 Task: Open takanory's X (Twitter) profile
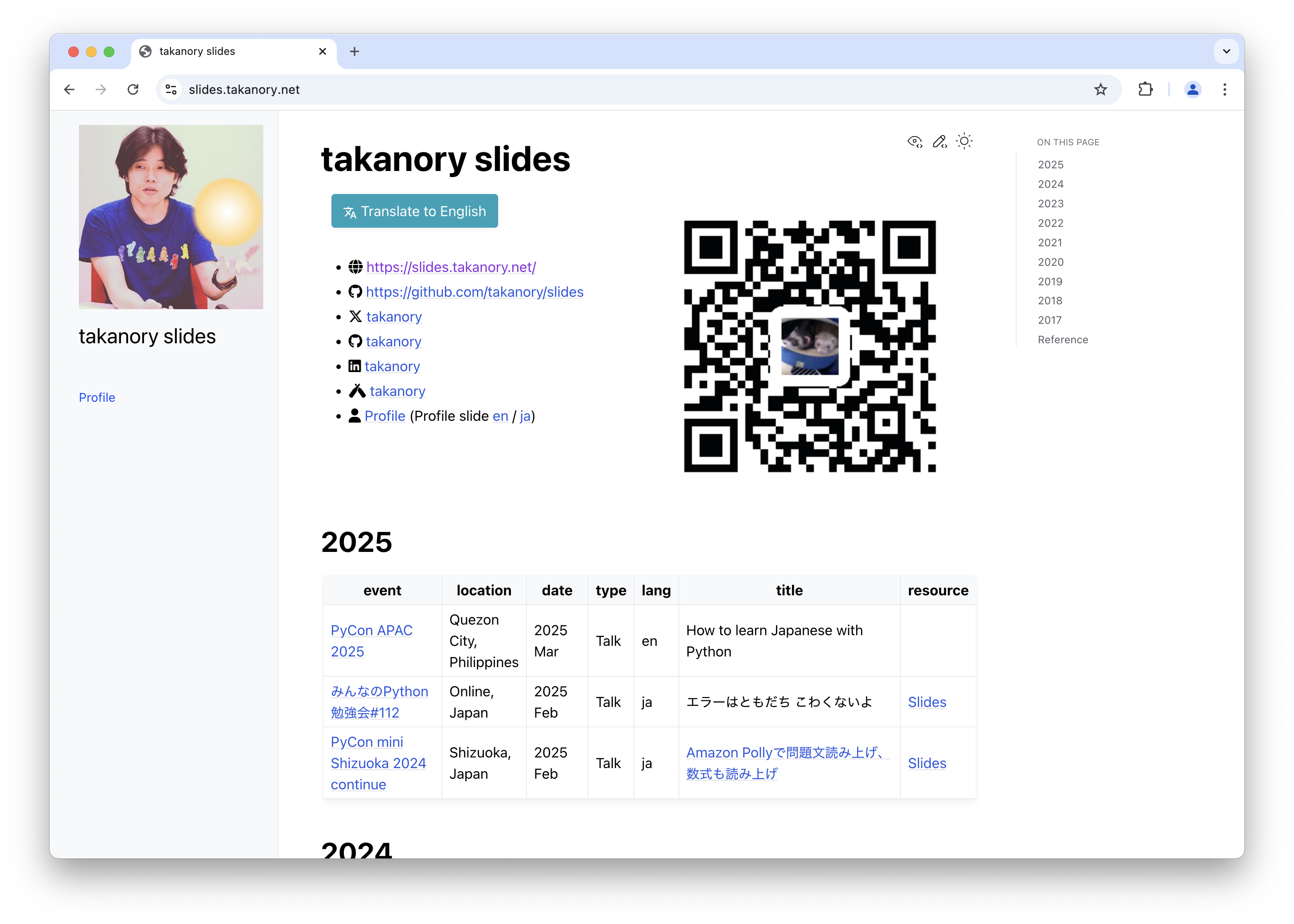394,316
